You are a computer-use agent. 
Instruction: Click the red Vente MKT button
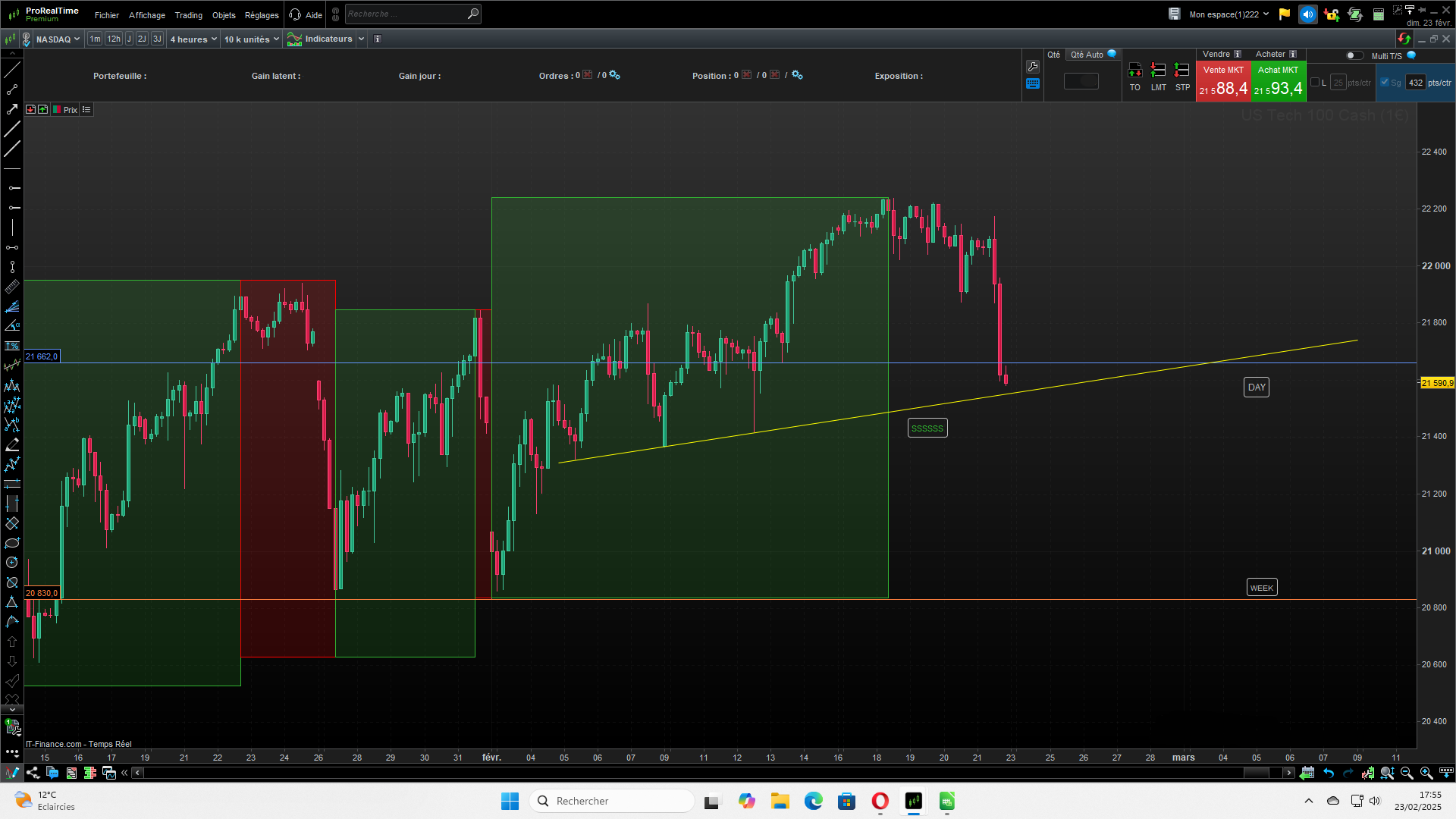(1223, 81)
